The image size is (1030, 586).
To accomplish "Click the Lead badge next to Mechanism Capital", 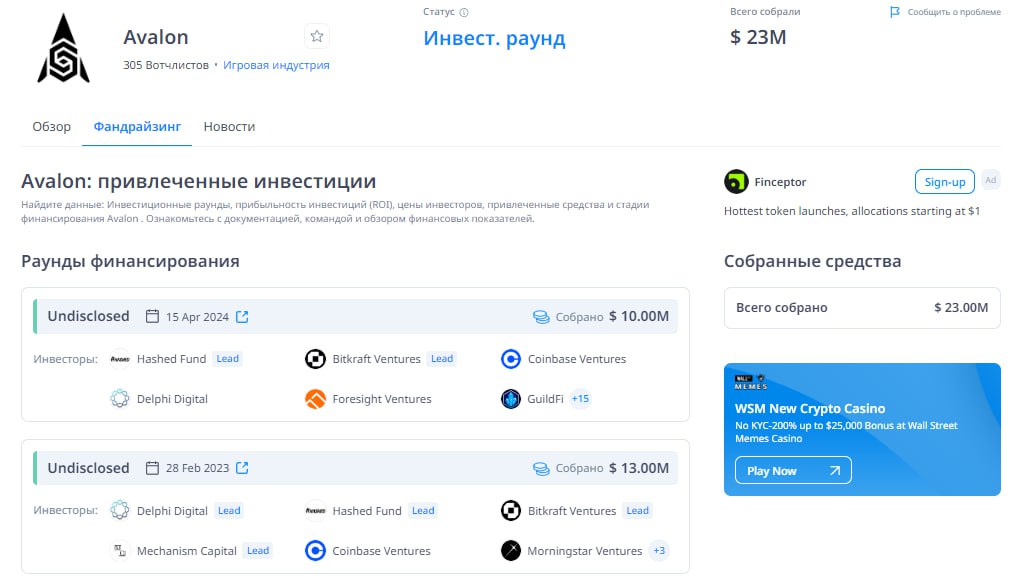I will coord(258,551).
